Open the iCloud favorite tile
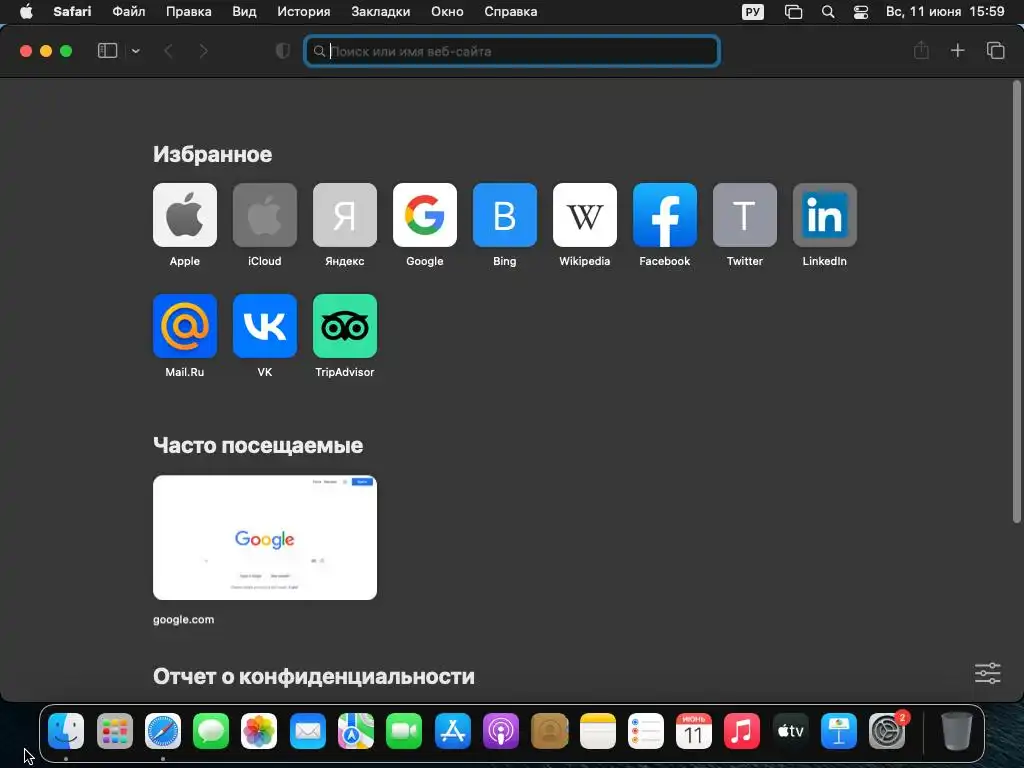 [x=264, y=215]
